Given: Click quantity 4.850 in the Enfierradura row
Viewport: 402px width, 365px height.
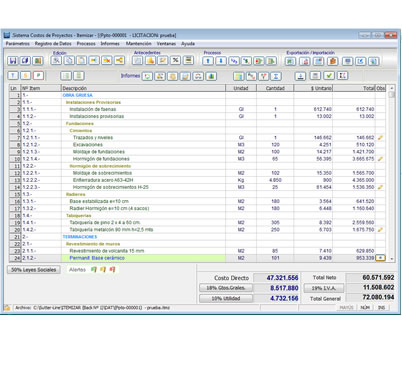Looking at the screenshot, I should tap(275, 180).
